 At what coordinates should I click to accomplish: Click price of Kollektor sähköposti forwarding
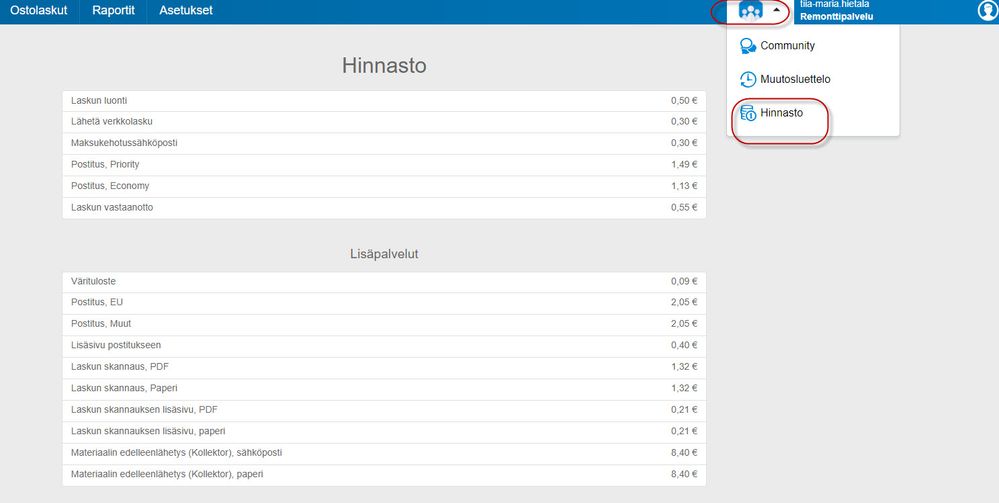click(684, 453)
